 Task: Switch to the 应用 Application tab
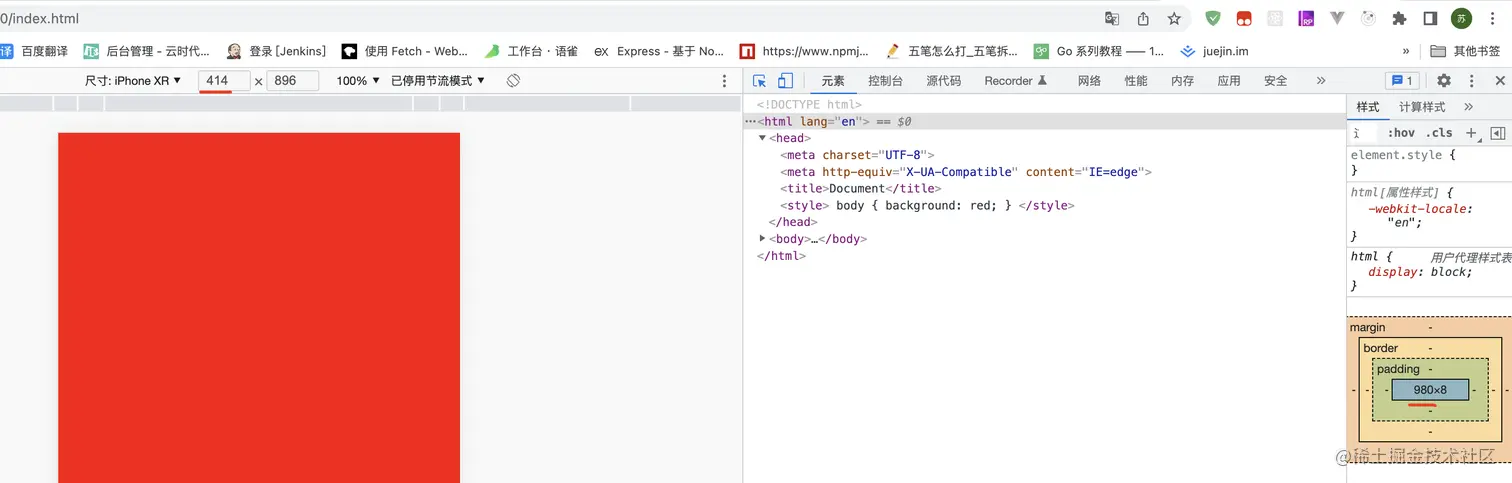click(1229, 81)
